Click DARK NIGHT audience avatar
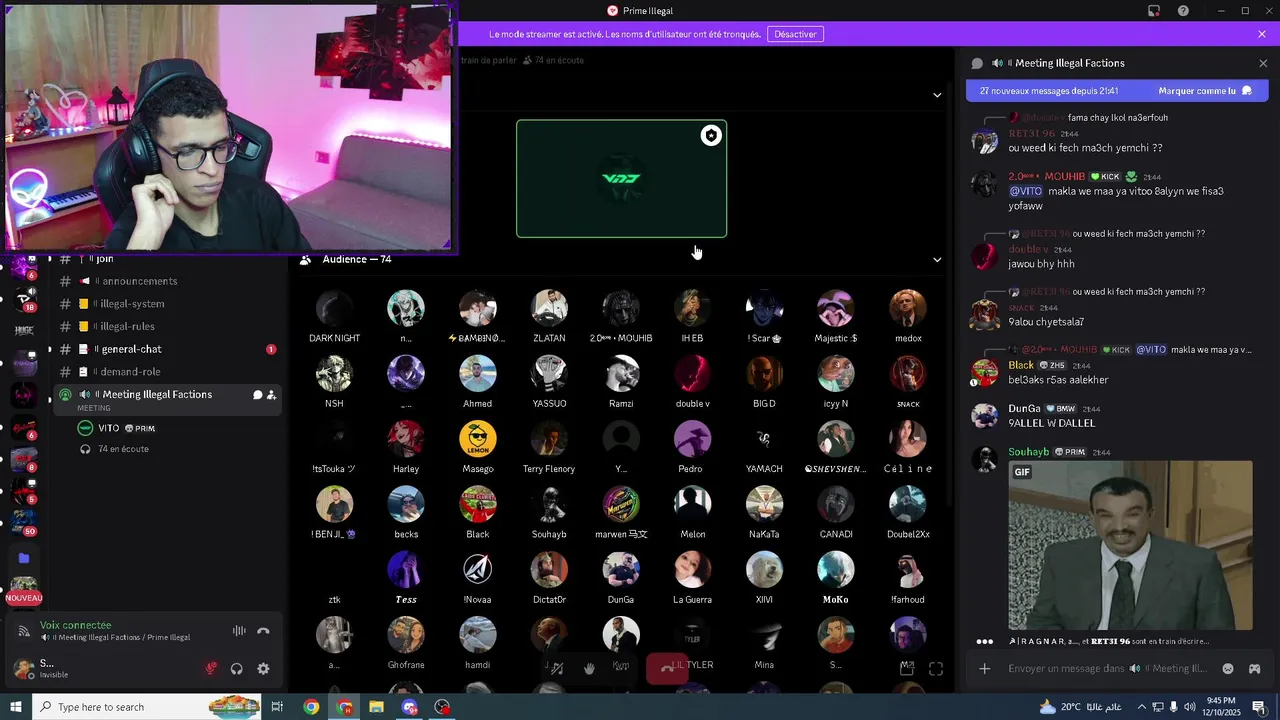Image resolution: width=1280 pixels, height=720 pixels. tap(334, 309)
